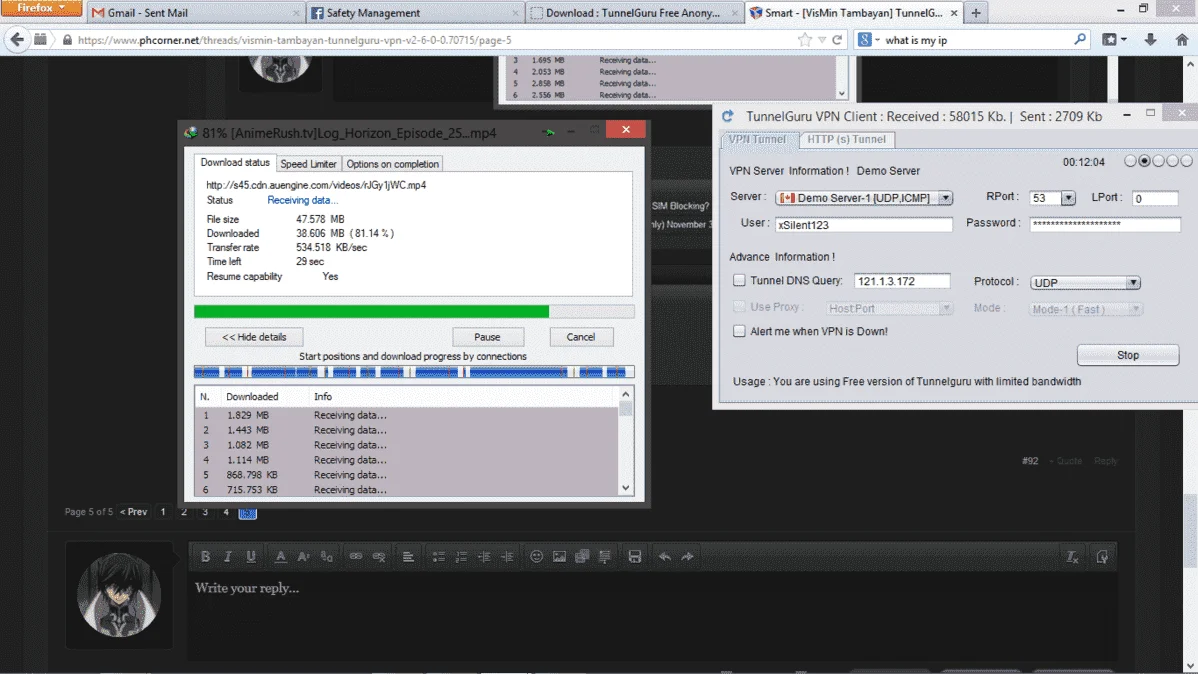This screenshot has width=1198, height=674.
Task: Open a new Firefox tab with plus
Action: tap(976, 12)
